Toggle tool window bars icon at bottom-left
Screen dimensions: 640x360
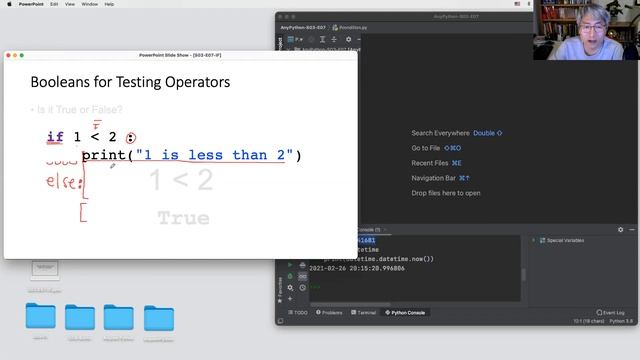coord(280,321)
